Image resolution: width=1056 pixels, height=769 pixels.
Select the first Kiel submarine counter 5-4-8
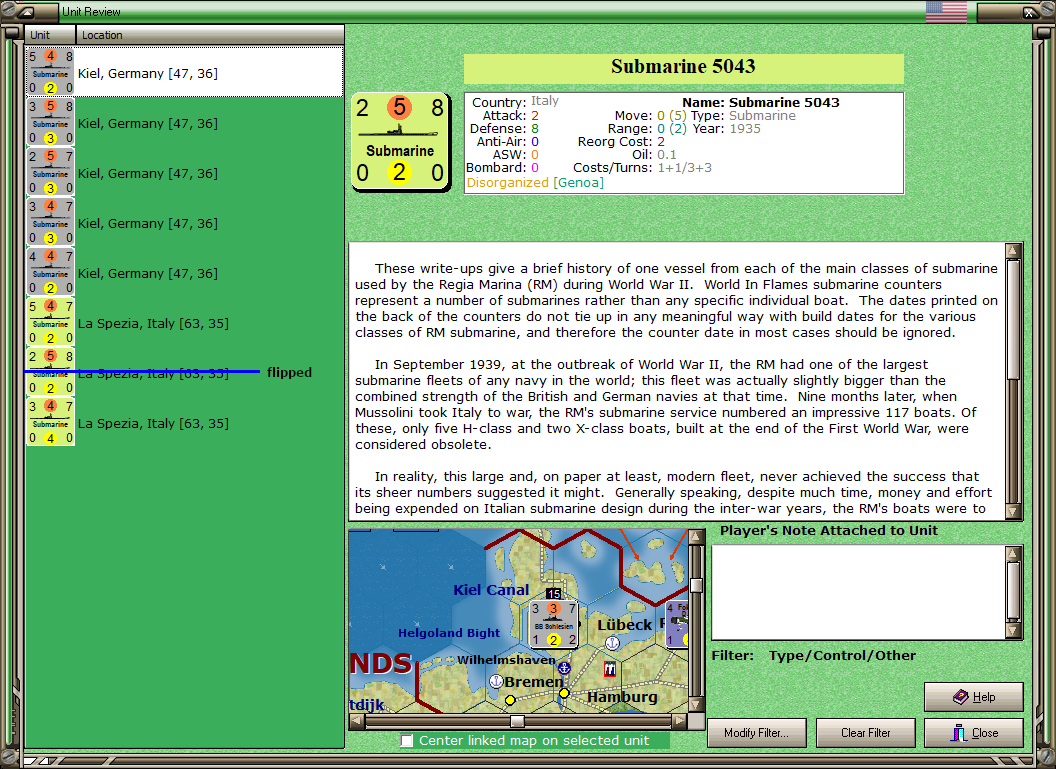51,72
